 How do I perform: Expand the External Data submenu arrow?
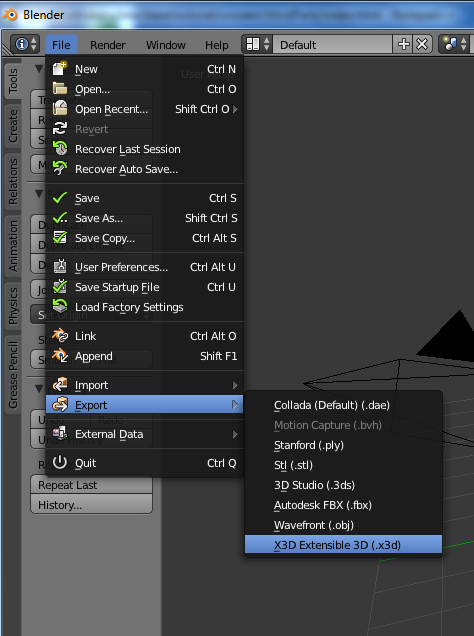tap(235, 434)
